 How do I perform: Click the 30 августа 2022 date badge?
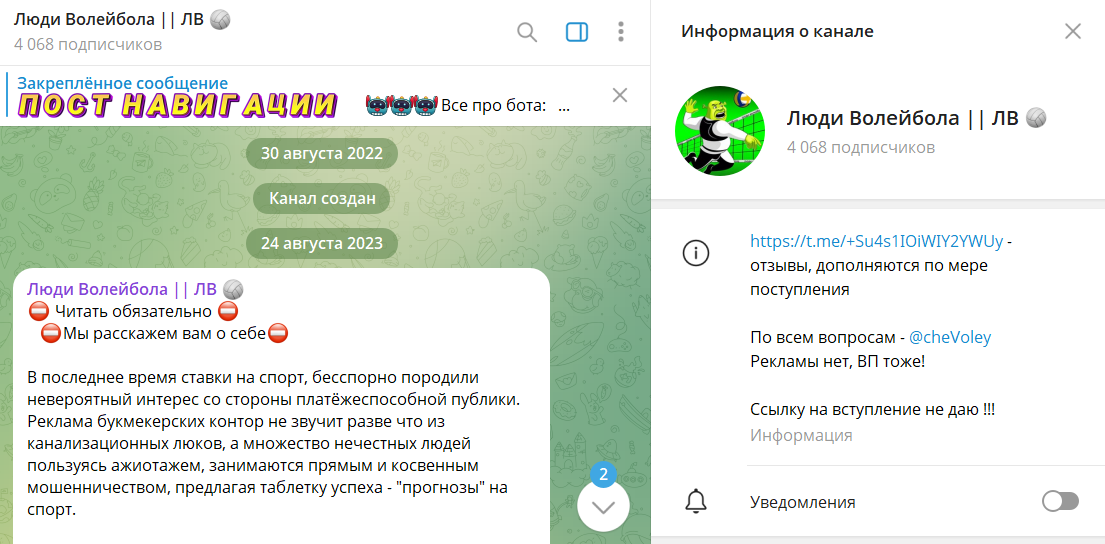click(322, 154)
